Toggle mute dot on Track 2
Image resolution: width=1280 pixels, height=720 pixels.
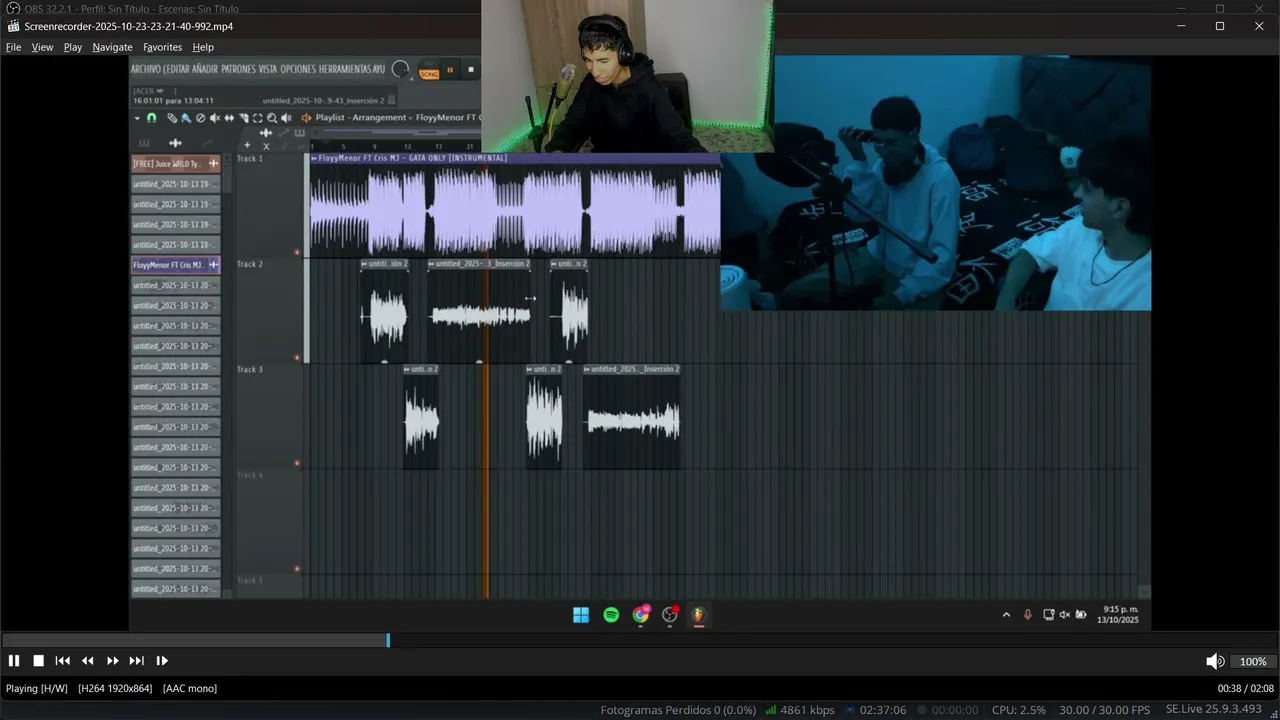(297, 357)
